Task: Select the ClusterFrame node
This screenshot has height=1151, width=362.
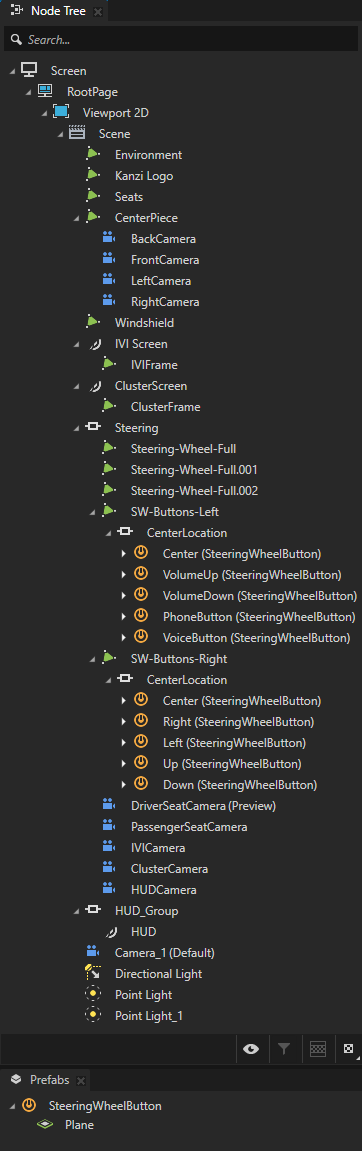Action: (x=166, y=406)
